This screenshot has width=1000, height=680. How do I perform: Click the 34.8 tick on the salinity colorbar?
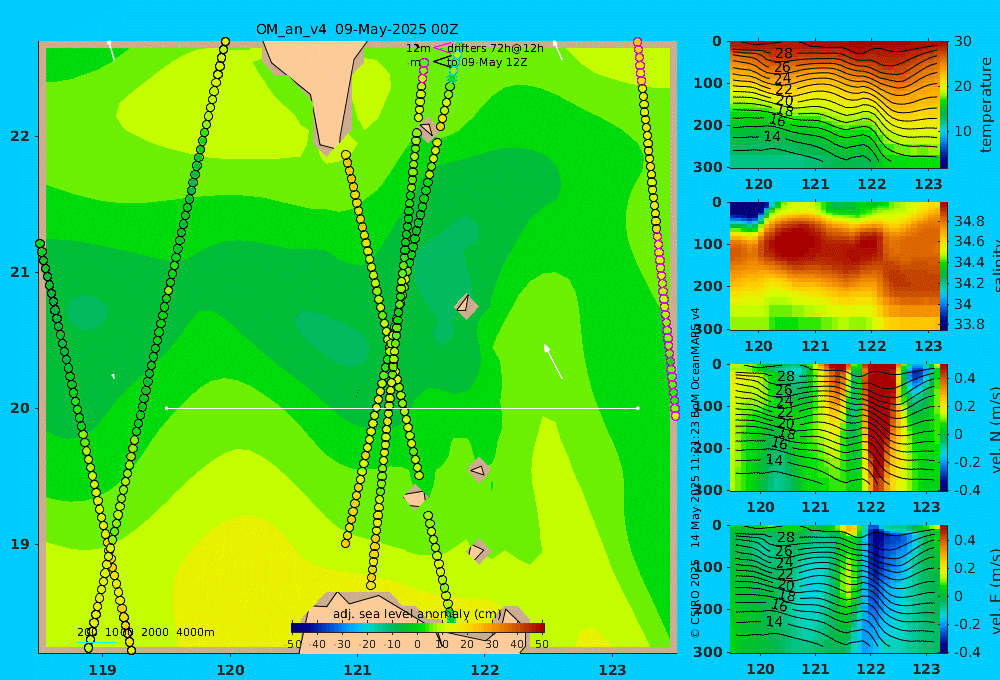tap(969, 221)
